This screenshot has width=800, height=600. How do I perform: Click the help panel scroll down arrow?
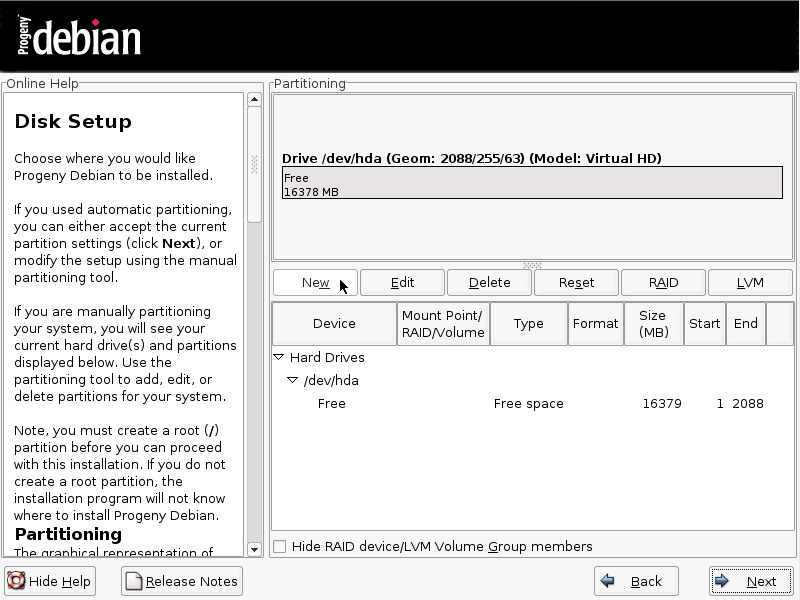pyautogui.click(x=254, y=549)
